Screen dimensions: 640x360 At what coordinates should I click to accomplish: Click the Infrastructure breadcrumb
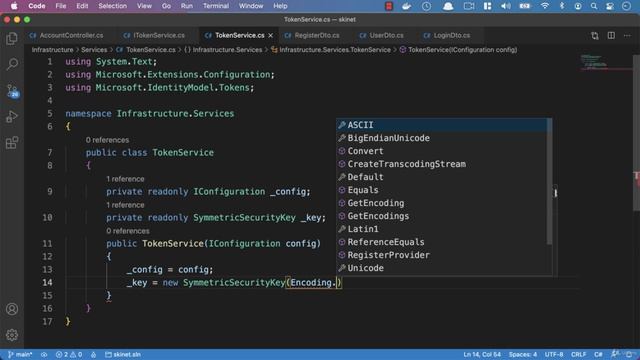[x=52, y=50]
